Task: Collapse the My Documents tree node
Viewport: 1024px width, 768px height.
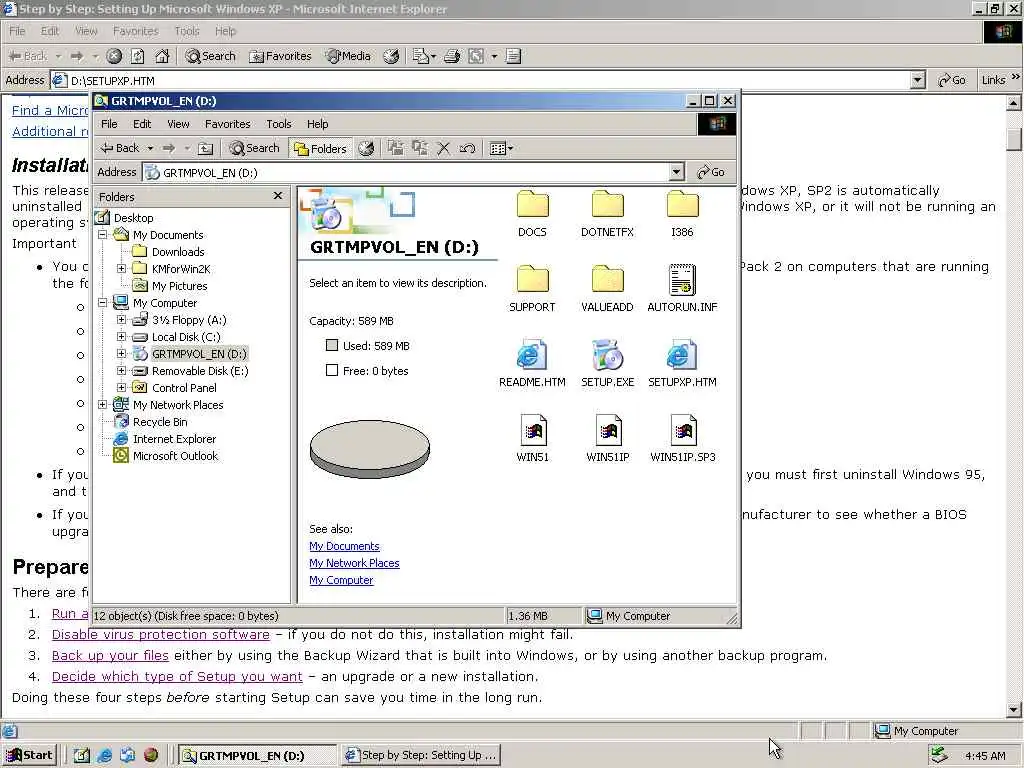Action: coord(103,234)
